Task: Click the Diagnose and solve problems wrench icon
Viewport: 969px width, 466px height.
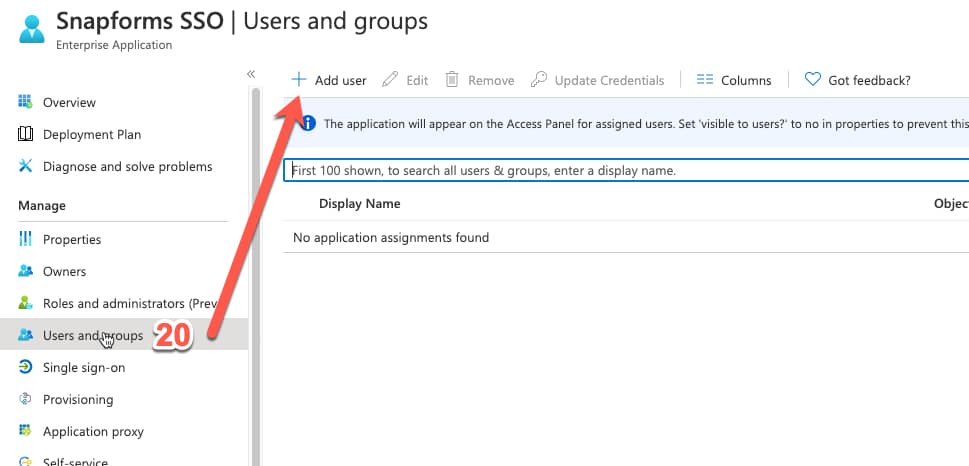Action: 26,166
